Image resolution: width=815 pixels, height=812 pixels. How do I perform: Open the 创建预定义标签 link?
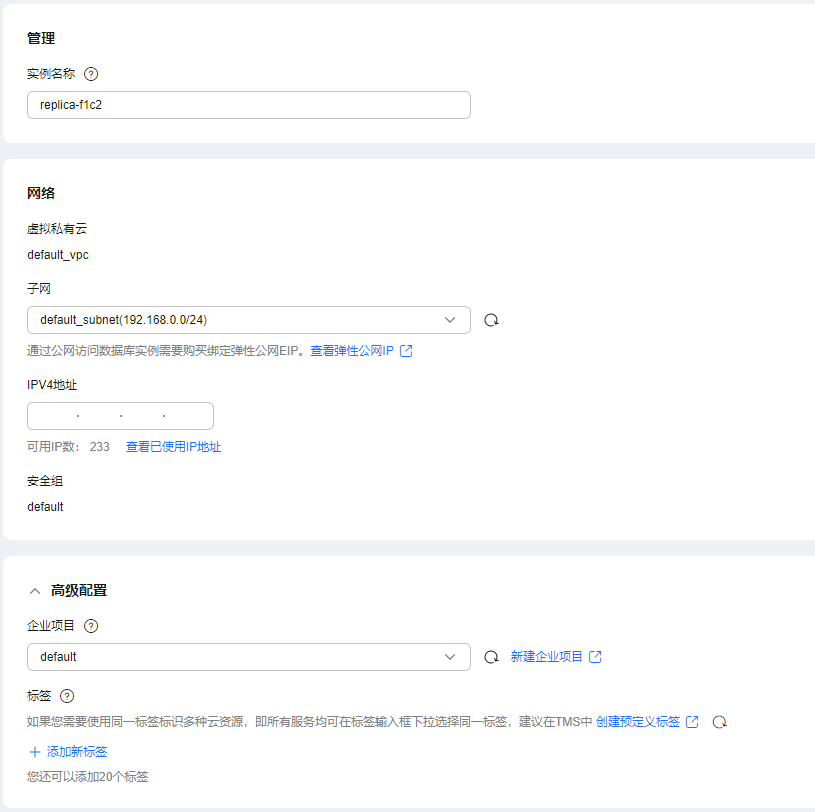click(638, 721)
